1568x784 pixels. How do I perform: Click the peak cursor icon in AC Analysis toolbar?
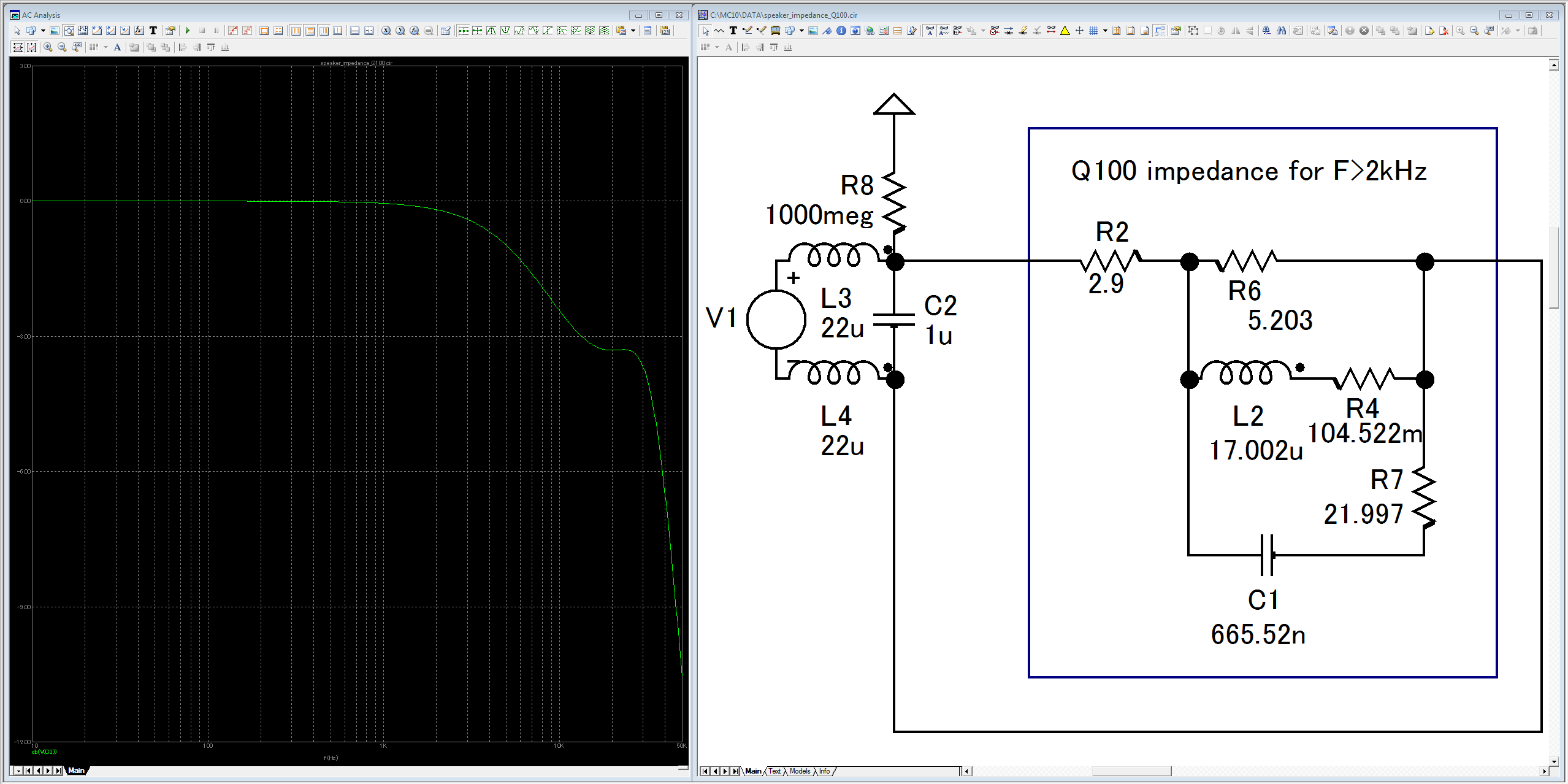pyautogui.click(x=491, y=31)
